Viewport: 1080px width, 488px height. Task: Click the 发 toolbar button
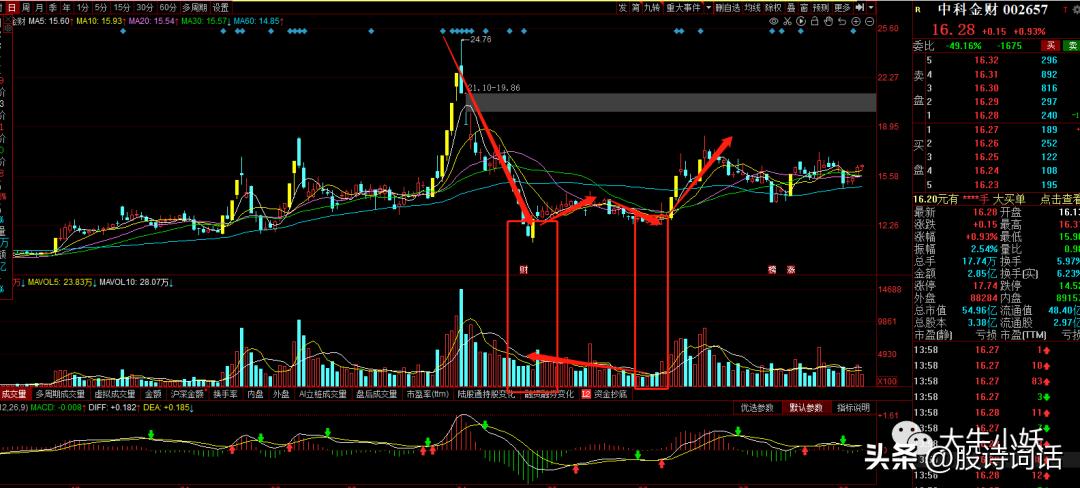pos(623,8)
